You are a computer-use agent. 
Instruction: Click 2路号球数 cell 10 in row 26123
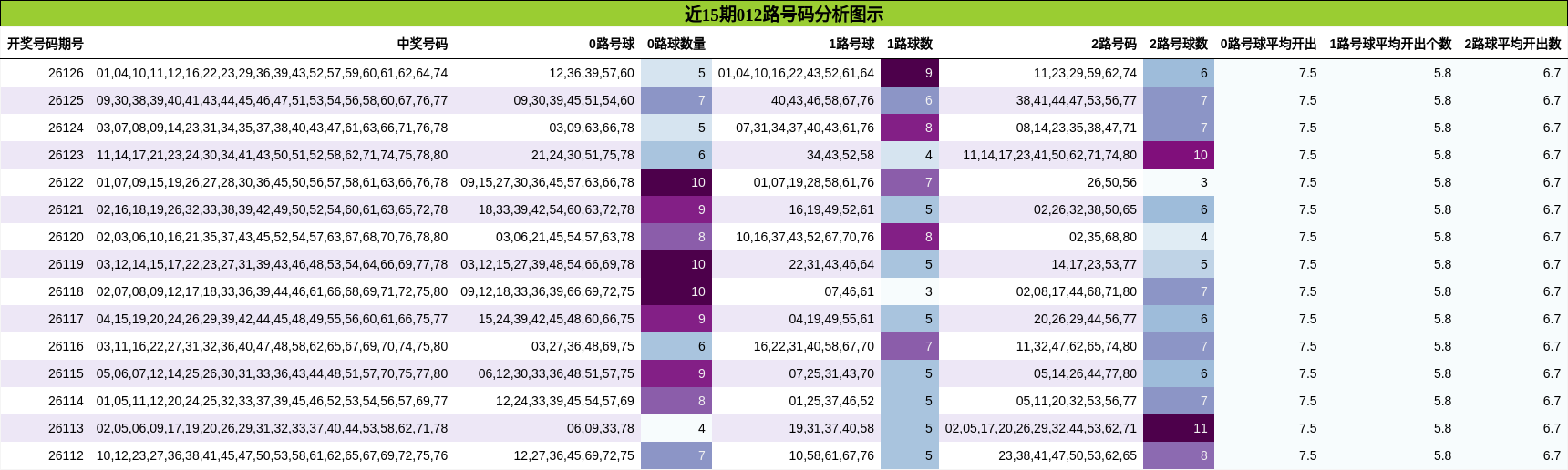point(1178,155)
